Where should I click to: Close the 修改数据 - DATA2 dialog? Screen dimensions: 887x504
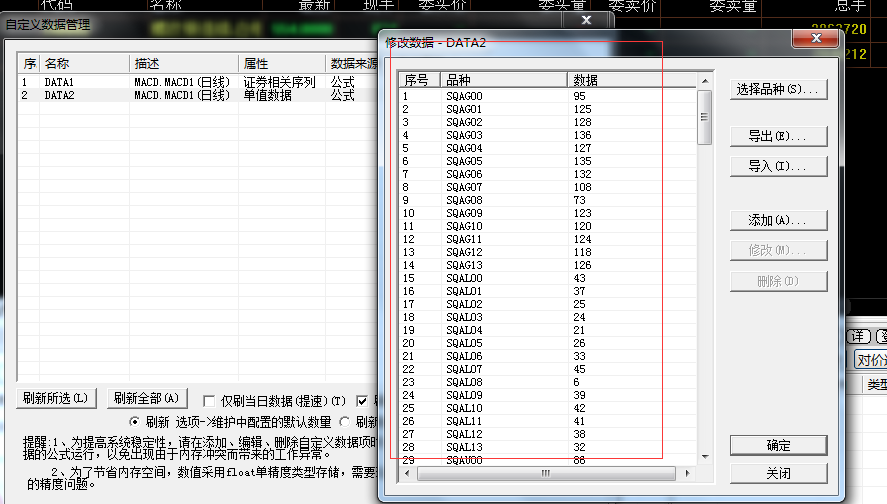pos(816,38)
